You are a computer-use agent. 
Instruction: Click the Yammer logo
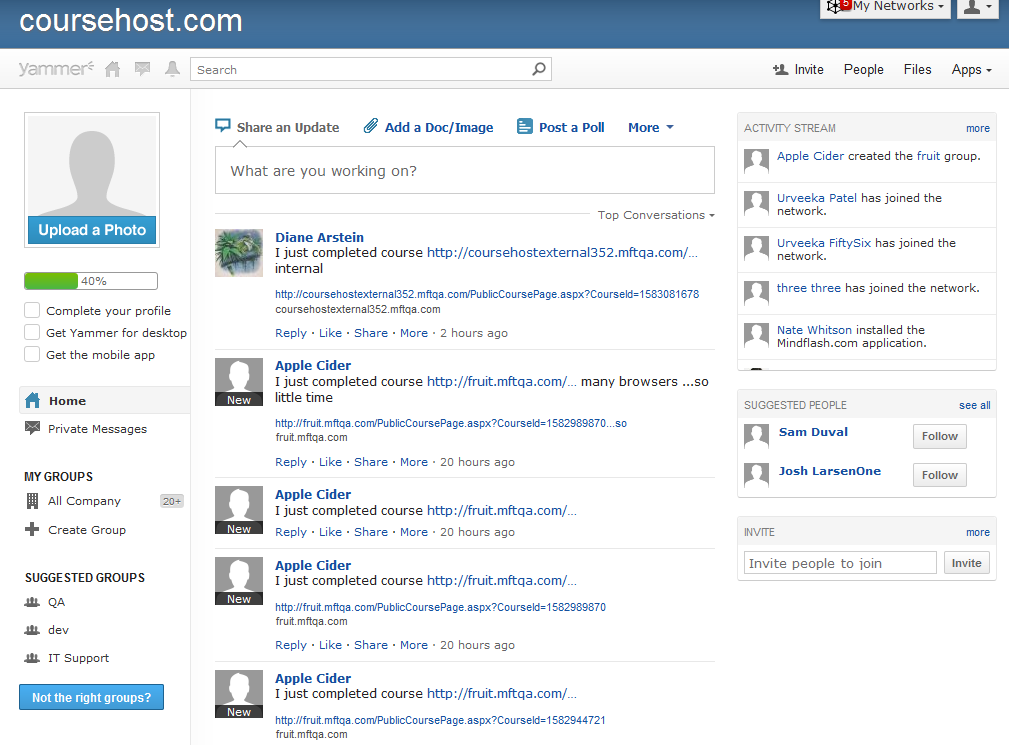pyautogui.click(x=56, y=68)
